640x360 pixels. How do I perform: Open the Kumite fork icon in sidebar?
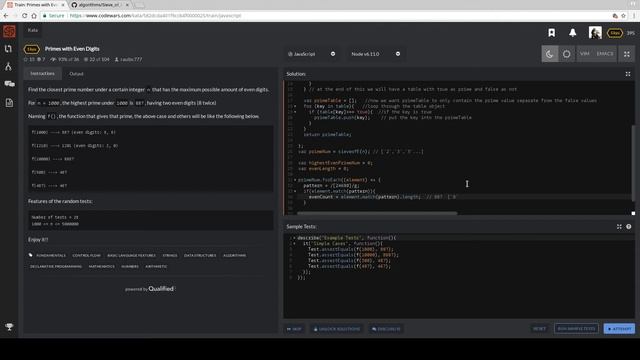9,67
